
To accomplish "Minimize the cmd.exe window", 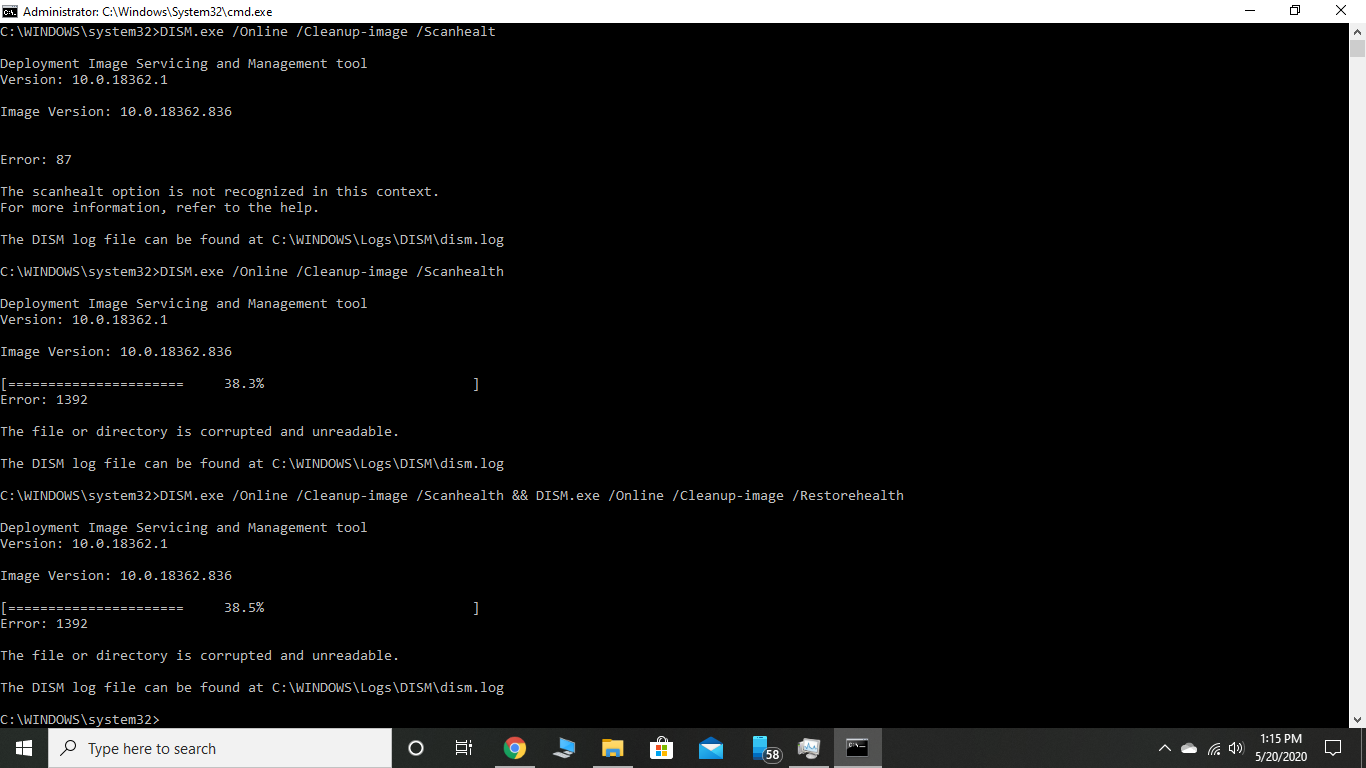I will coord(1250,11).
